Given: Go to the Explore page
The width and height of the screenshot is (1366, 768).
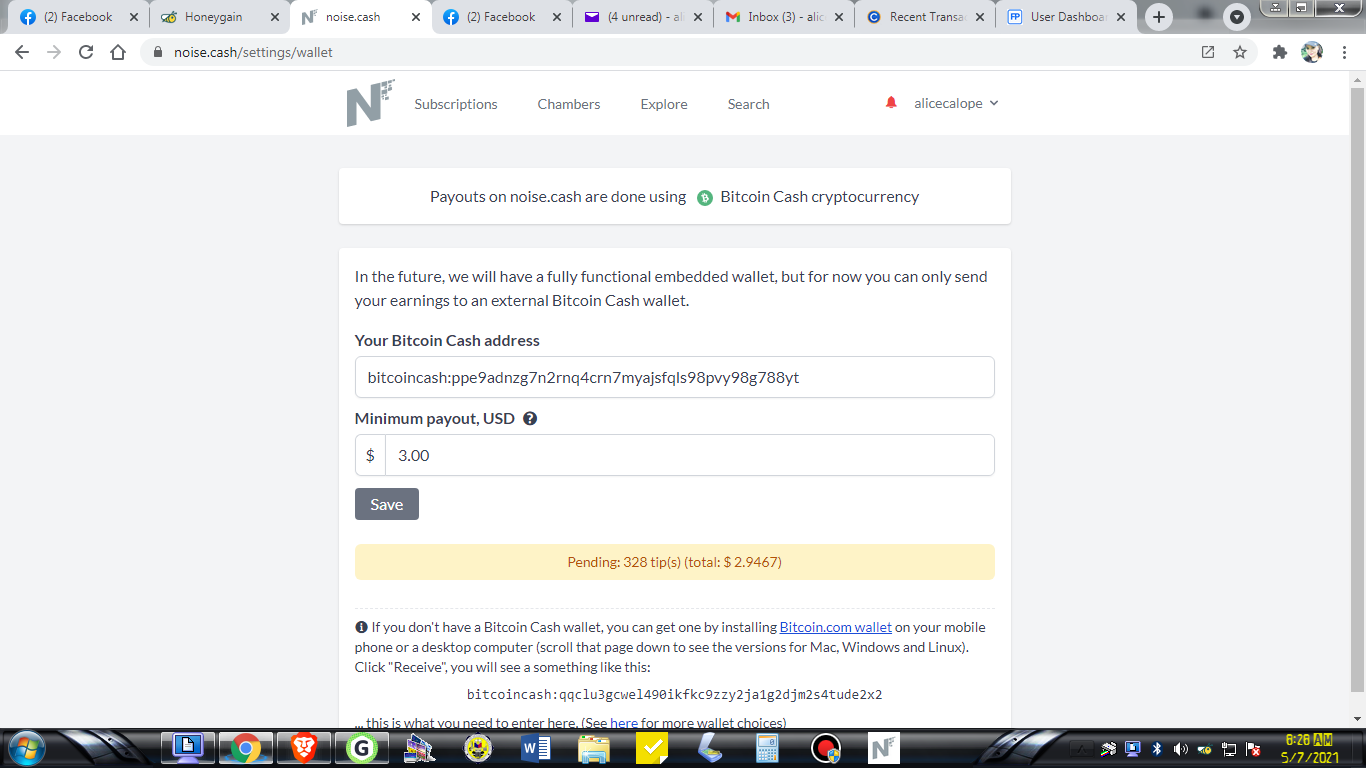Looking at the screenshot, I should click(x=664, y=104).
